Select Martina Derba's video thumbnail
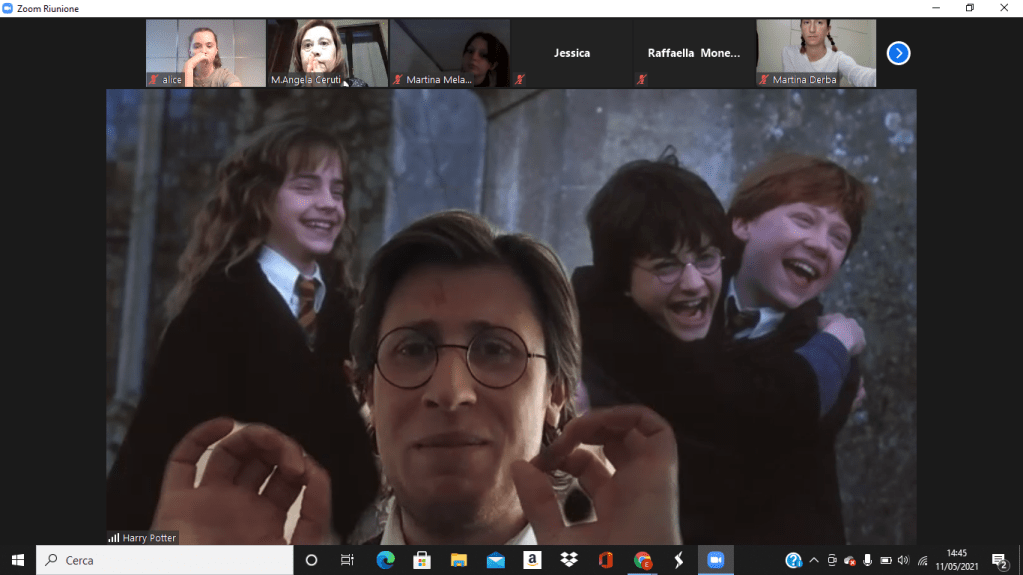 click(816, 53)
